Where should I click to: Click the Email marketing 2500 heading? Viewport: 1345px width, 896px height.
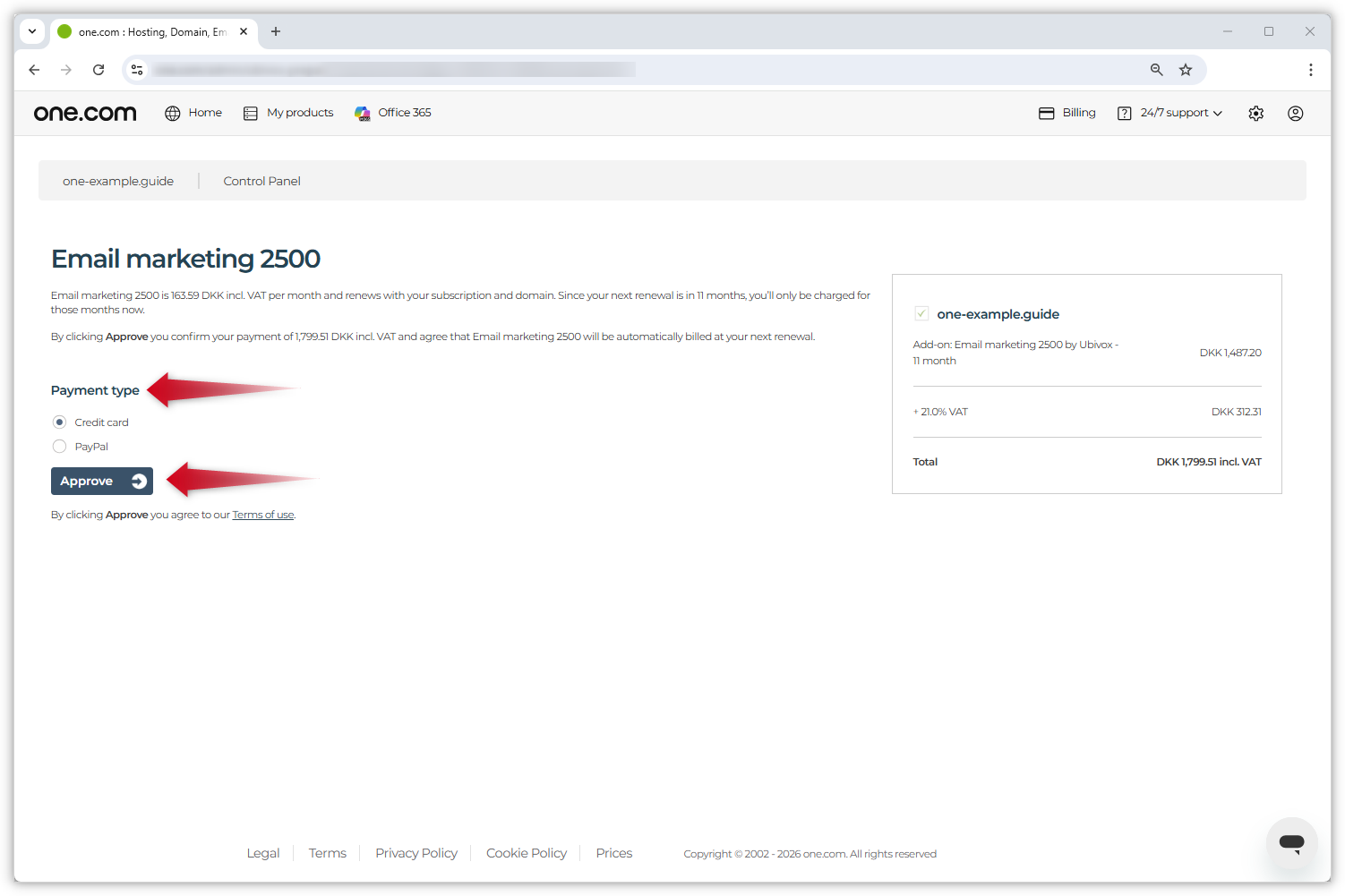pos(185,259)
